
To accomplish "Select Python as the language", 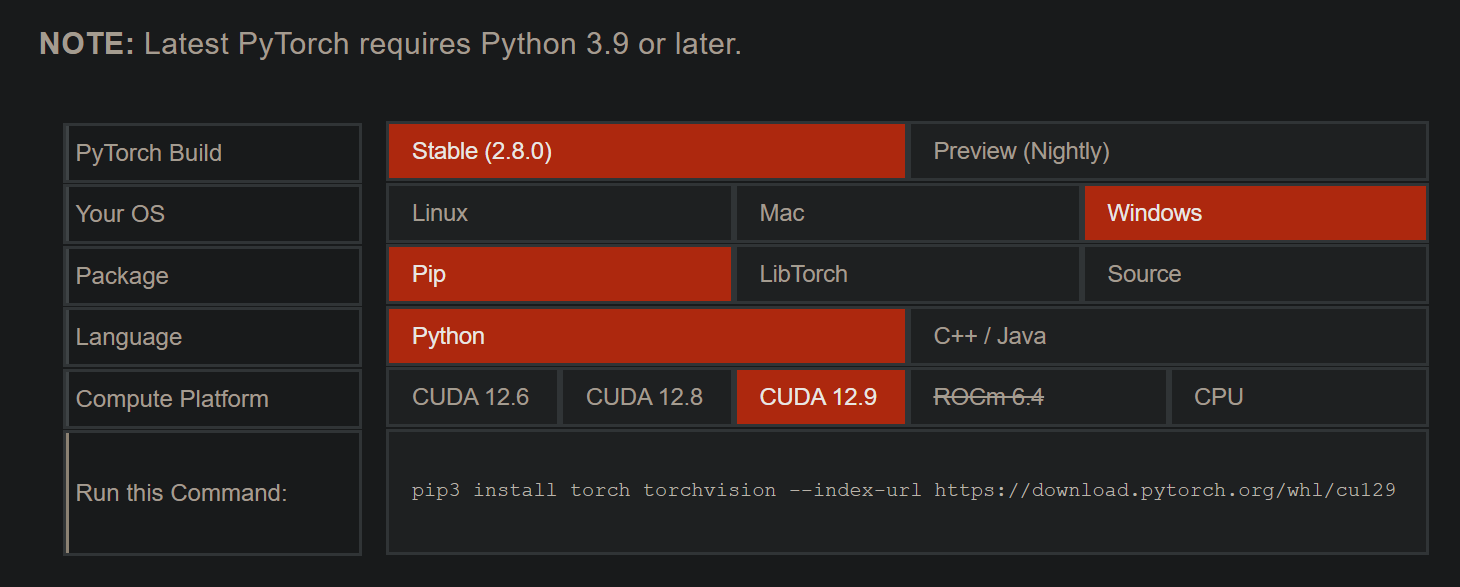I will pos(646,336).
